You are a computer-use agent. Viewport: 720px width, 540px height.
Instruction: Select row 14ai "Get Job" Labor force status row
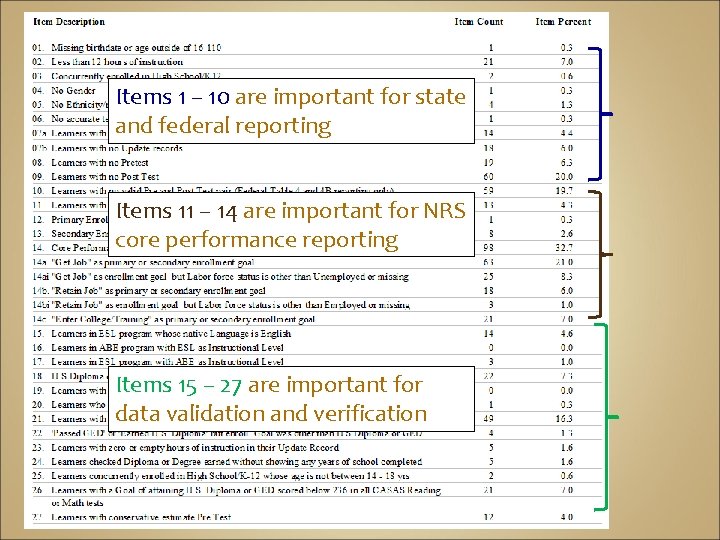click(317, 276)
